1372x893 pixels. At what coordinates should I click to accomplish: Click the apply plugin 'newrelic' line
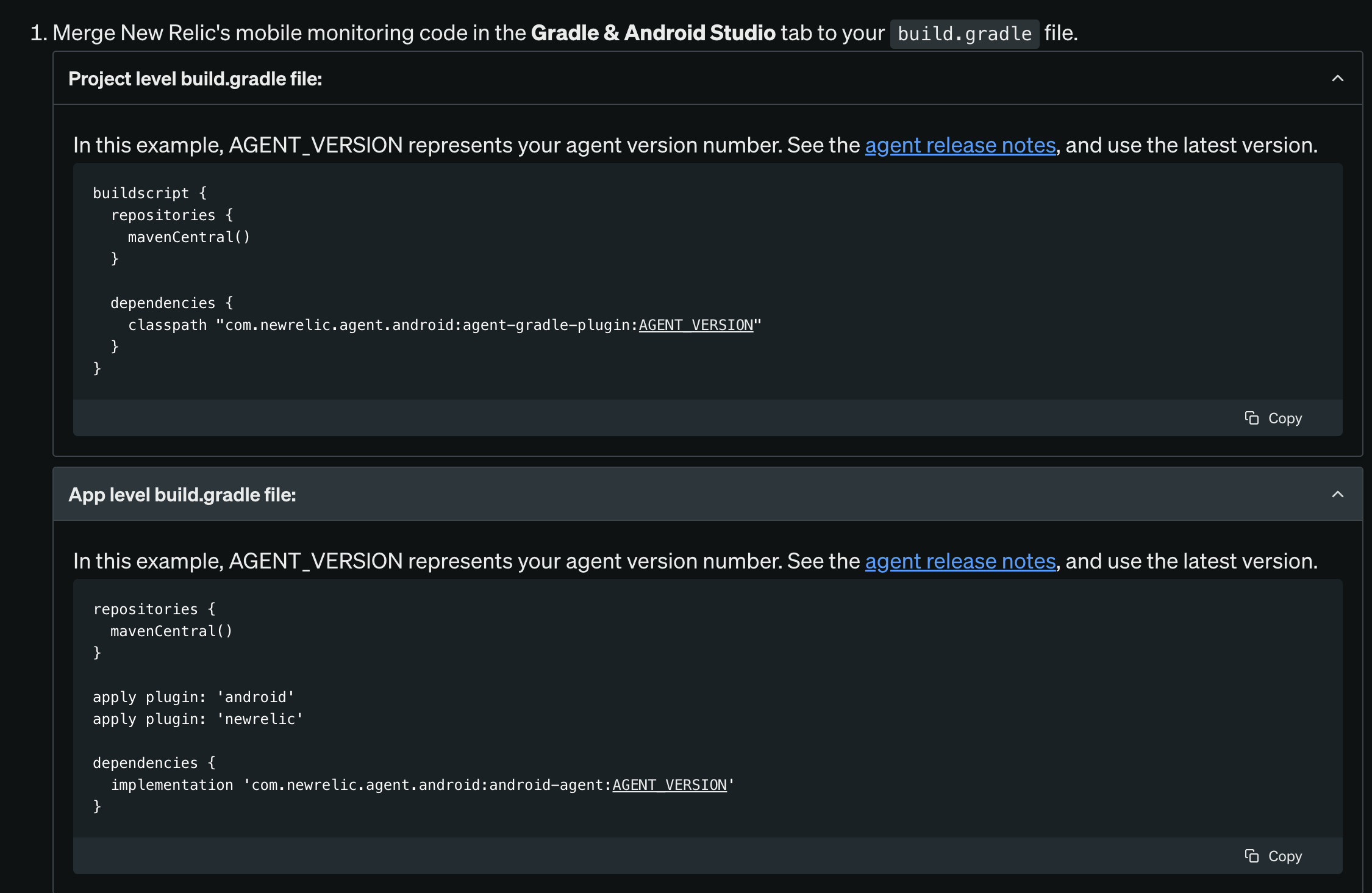click(x=198, y=719)
